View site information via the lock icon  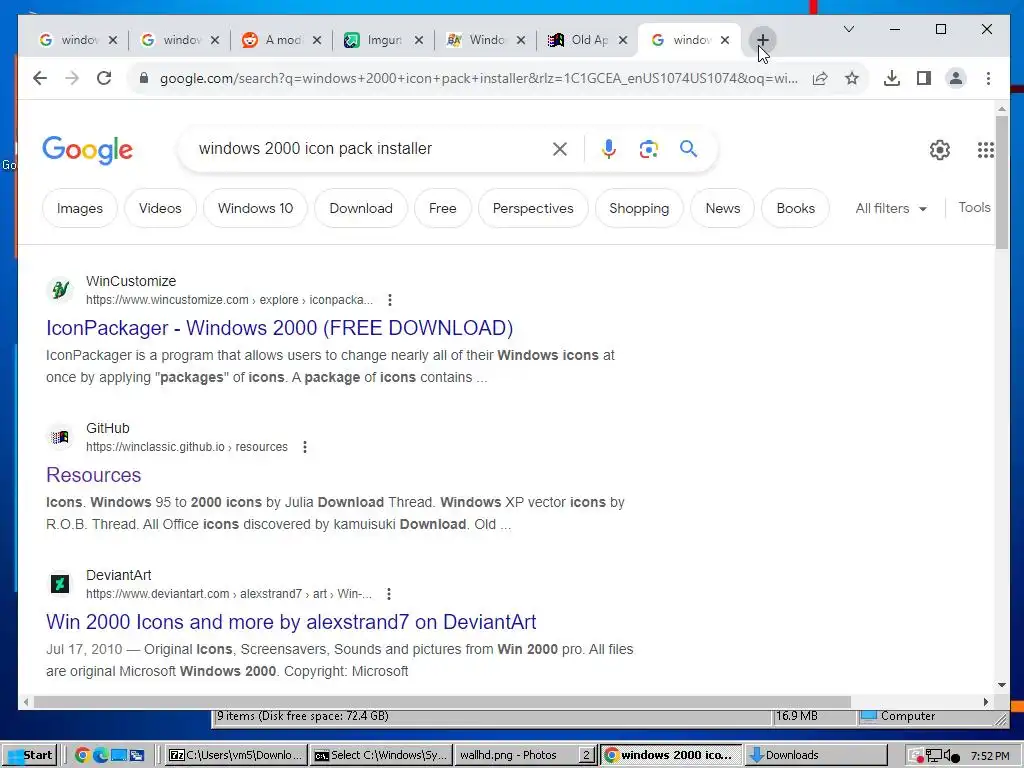point(144,78)
